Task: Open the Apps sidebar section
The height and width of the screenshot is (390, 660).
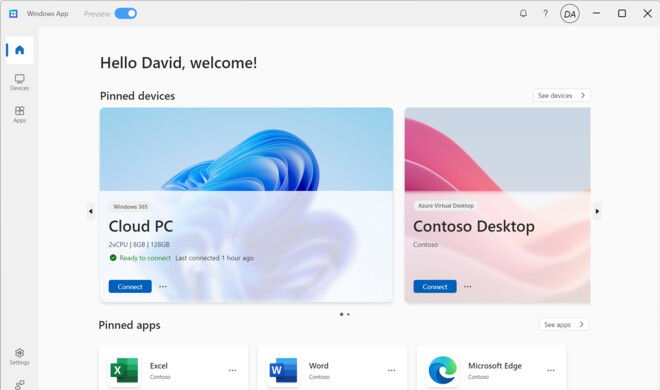Action: coord(19,114)
